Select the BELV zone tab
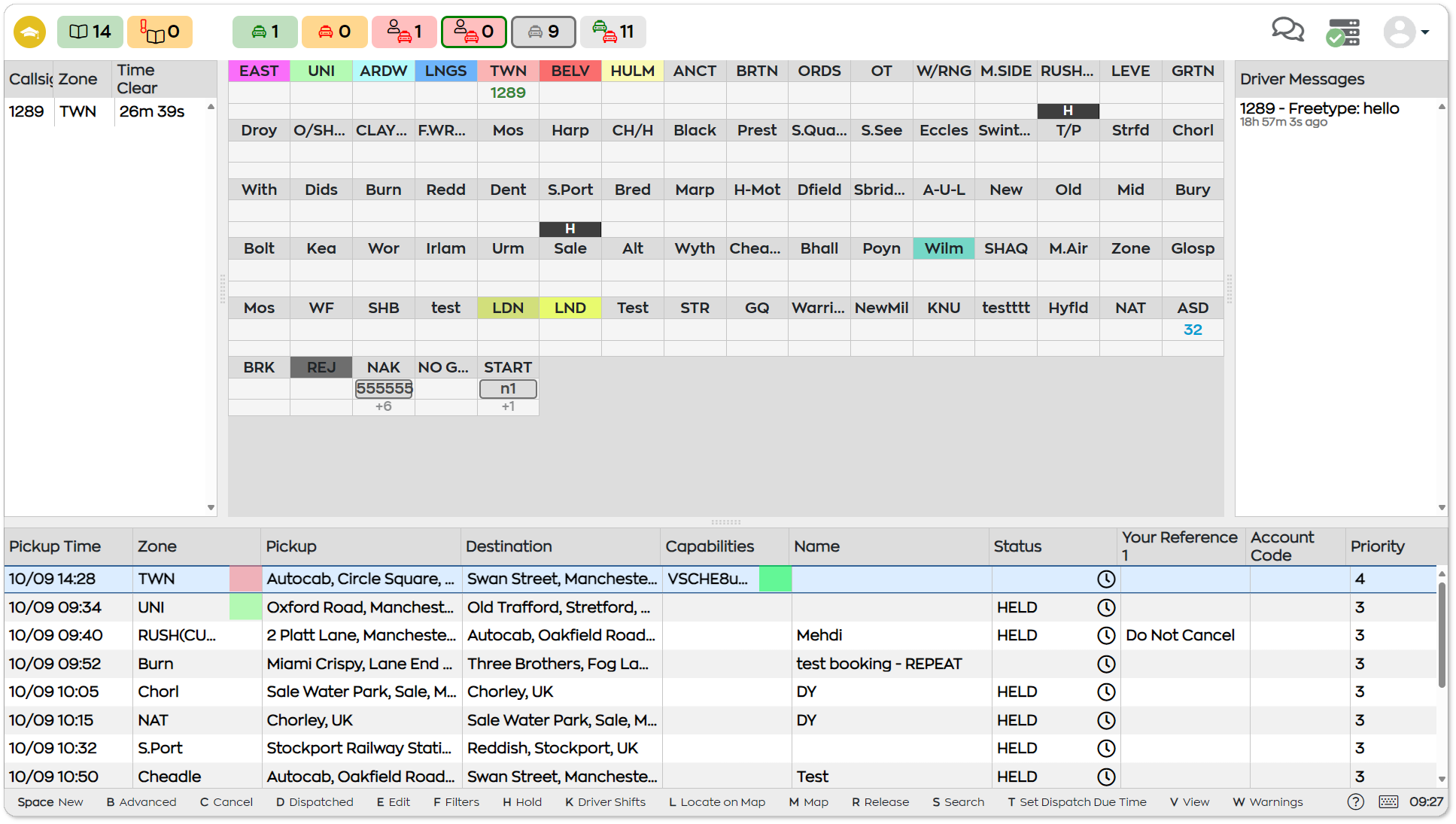Screen dimensions: 1456x824 [x=570, y=71]
